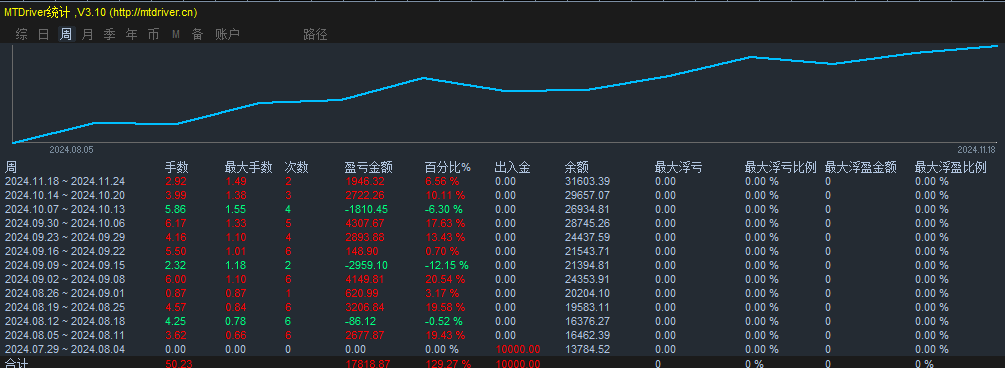
Task: Select the 周 weekly tab
Action: (x=66, y=35)
